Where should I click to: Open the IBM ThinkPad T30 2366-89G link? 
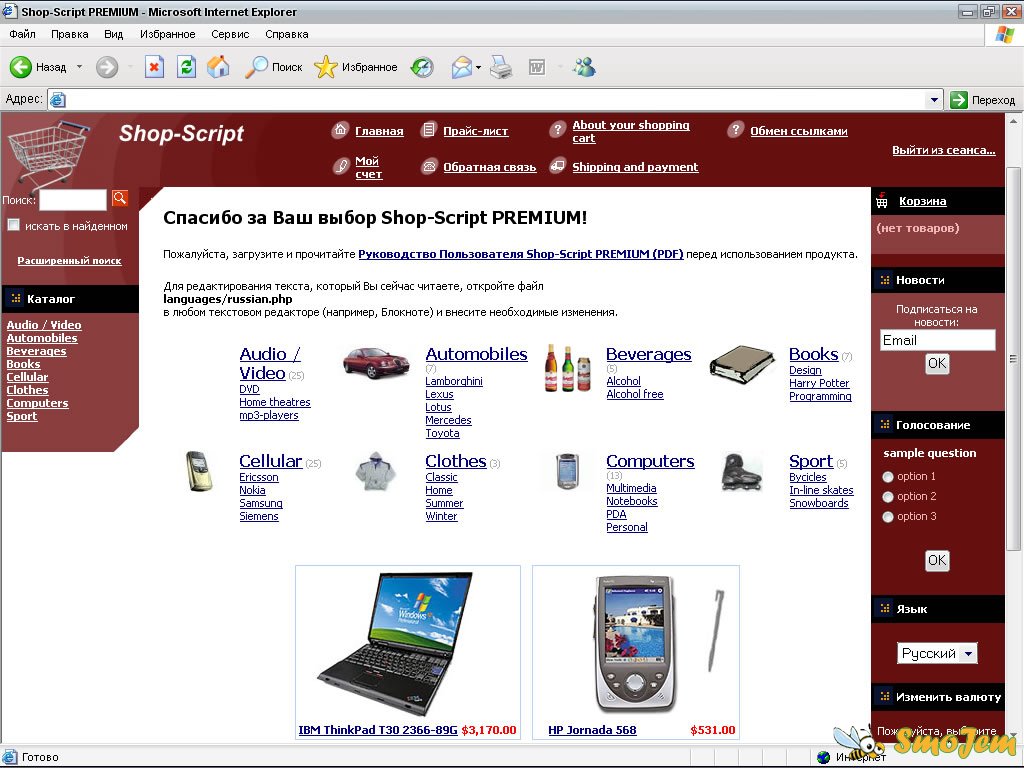tap(377, 730)
